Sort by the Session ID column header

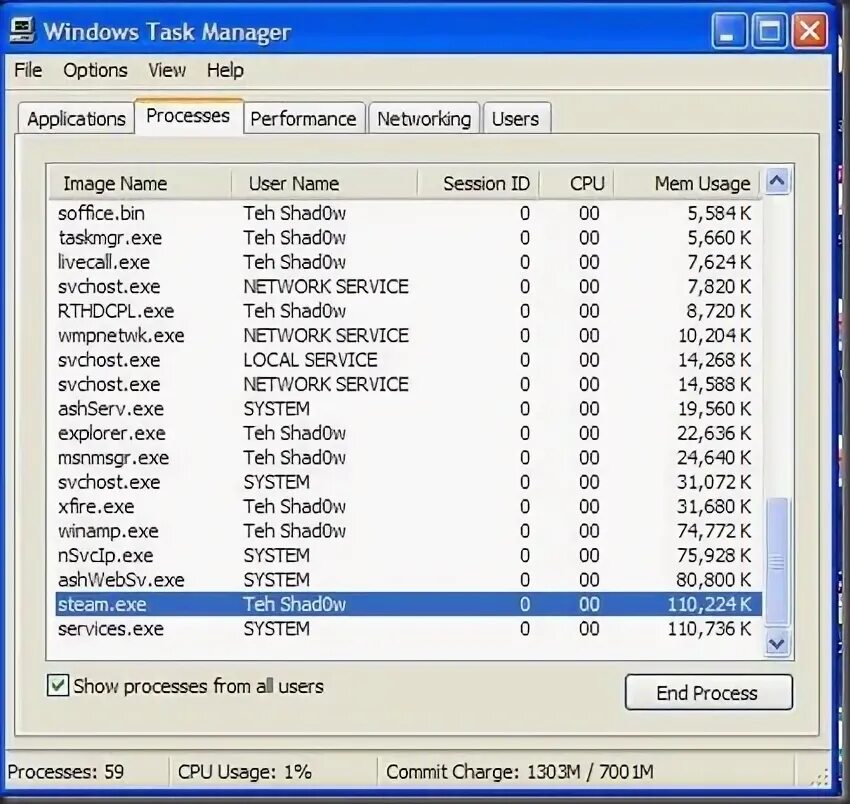[478, 183]
